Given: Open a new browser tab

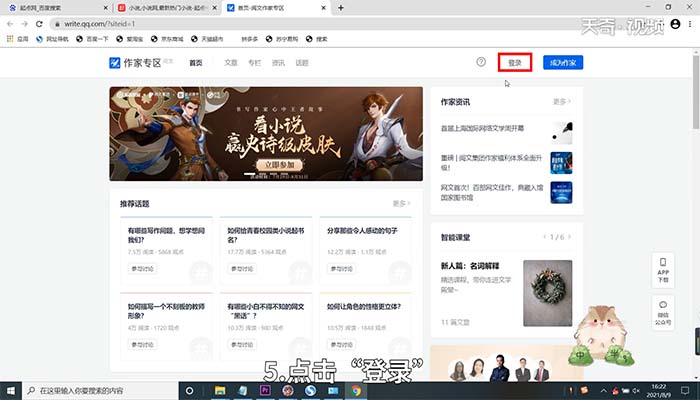Looking at the screenshot, I should coord(341,8).
